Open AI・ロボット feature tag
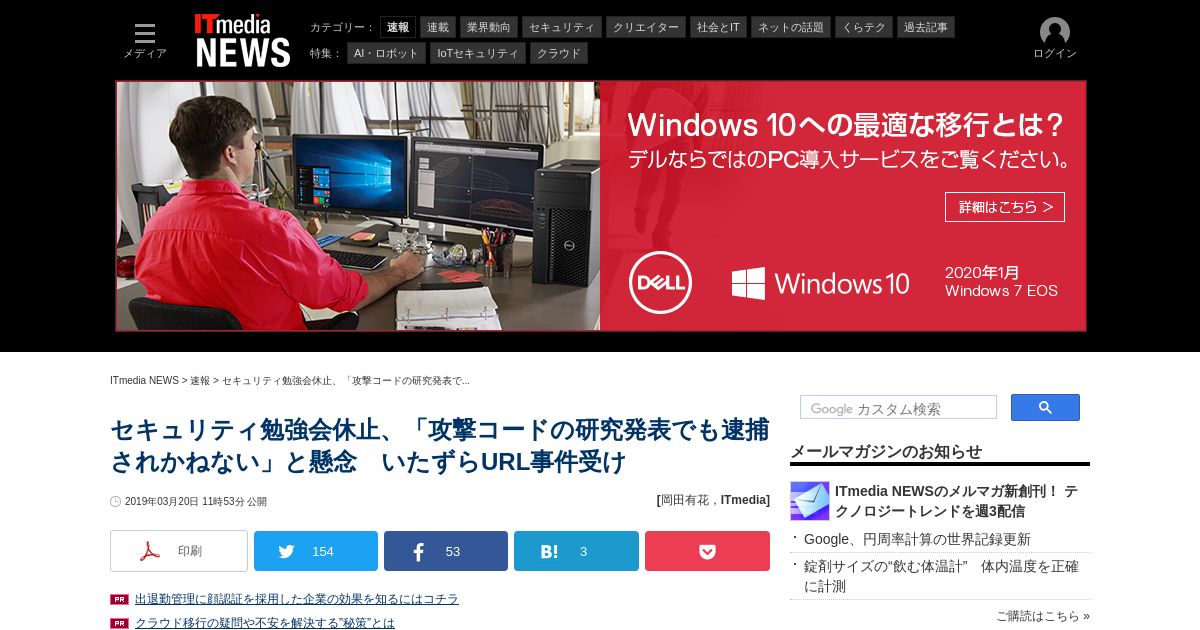 coord(386,53)
